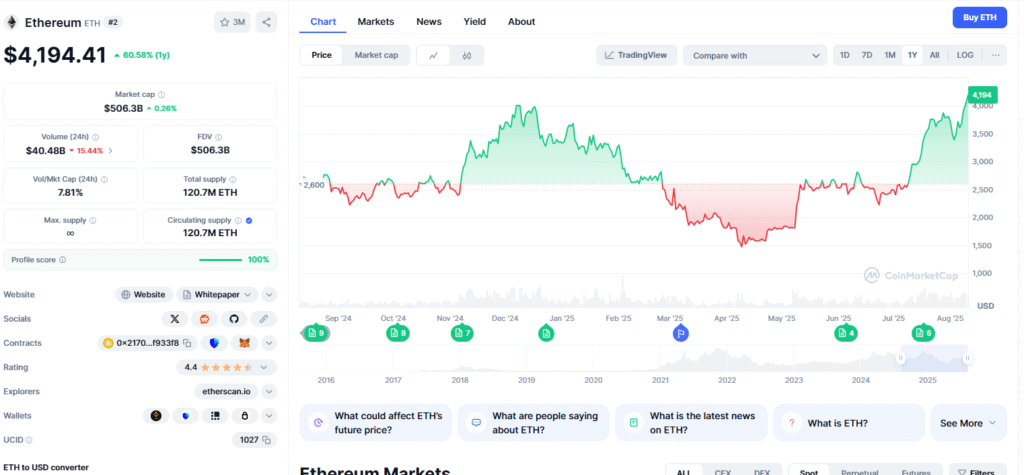This screenshot has width=1024, height=475.
Task: Open the Reddit social link
Action: coord(204,319)
